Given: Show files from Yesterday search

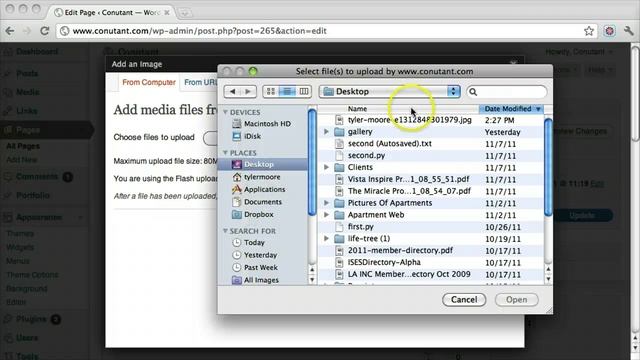Looking at the screenshot, I should click(255, 255).
